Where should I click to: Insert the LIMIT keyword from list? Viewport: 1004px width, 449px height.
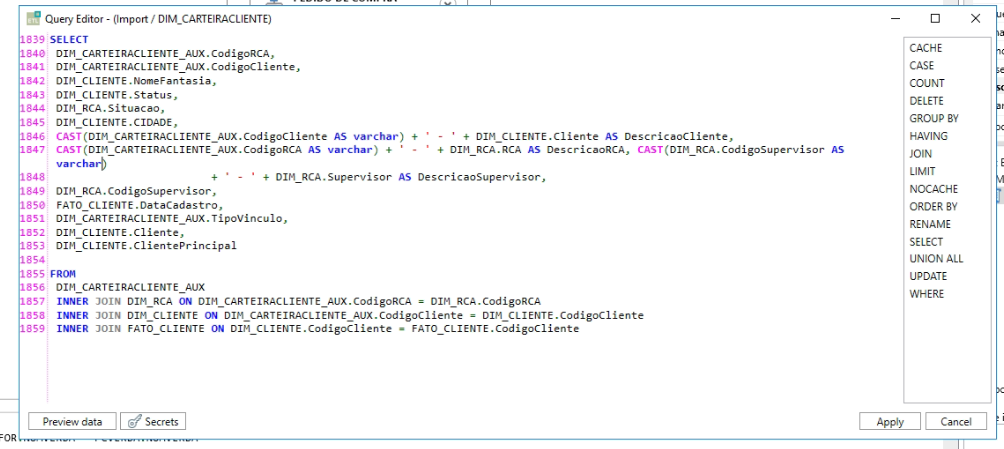[x=922, y=171]
